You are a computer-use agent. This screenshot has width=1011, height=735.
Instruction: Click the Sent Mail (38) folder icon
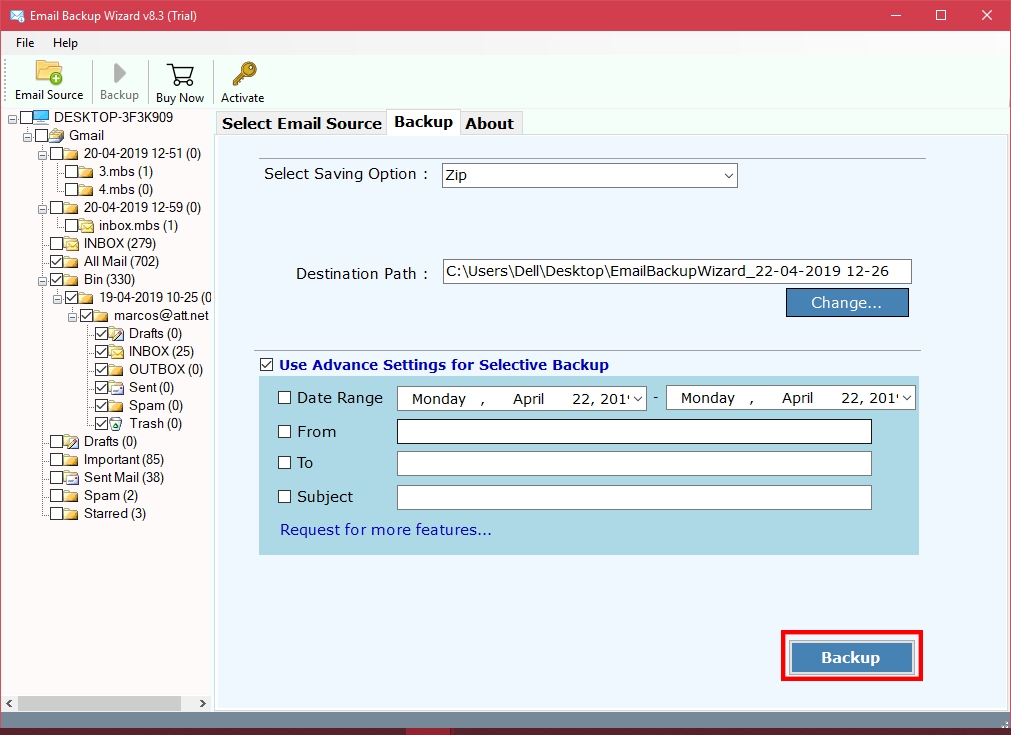72,478
